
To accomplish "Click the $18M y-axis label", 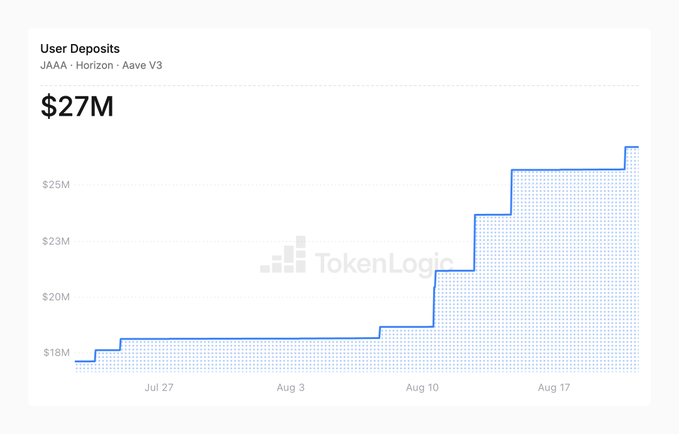I will (x=56, y=353).
